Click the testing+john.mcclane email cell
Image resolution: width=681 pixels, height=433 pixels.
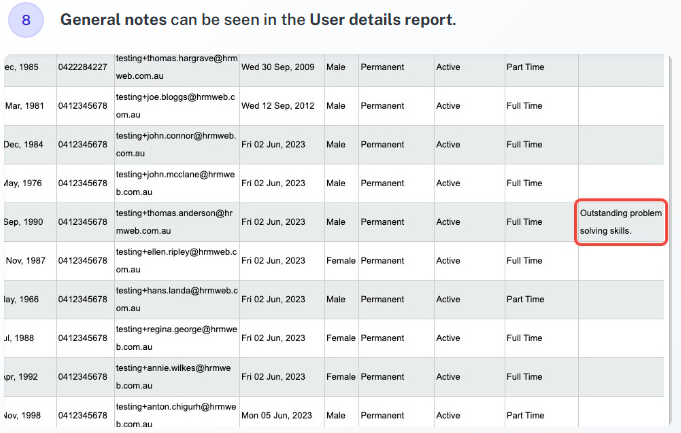click(x=177, y=183)
